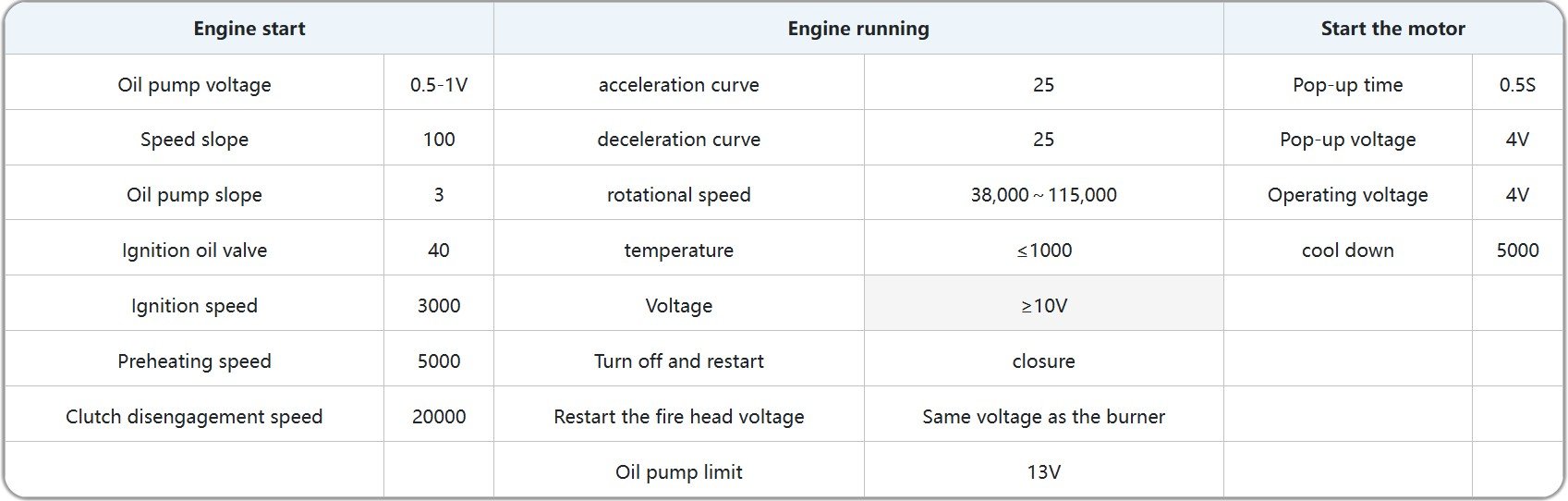The image size is (1568, 501).
Task: Select the rotational speed range 38,000~115,000
Action: click(1043, 195)
